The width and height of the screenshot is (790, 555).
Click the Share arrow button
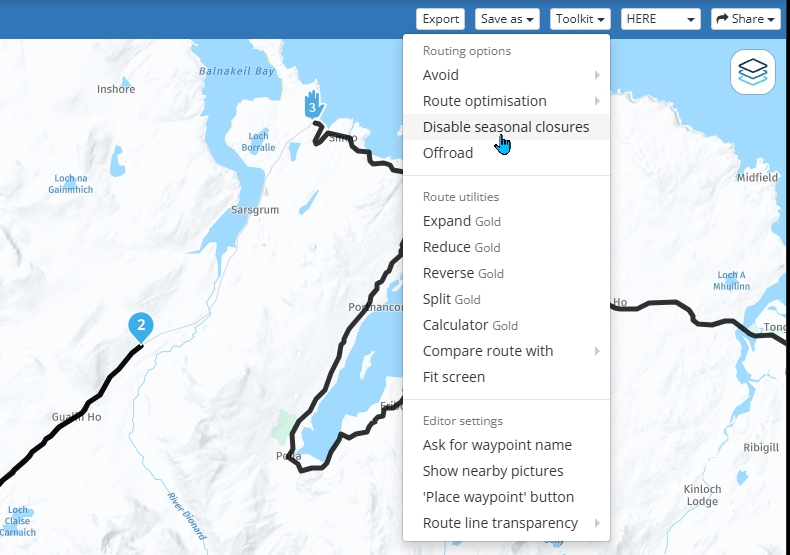coord(745,19)
